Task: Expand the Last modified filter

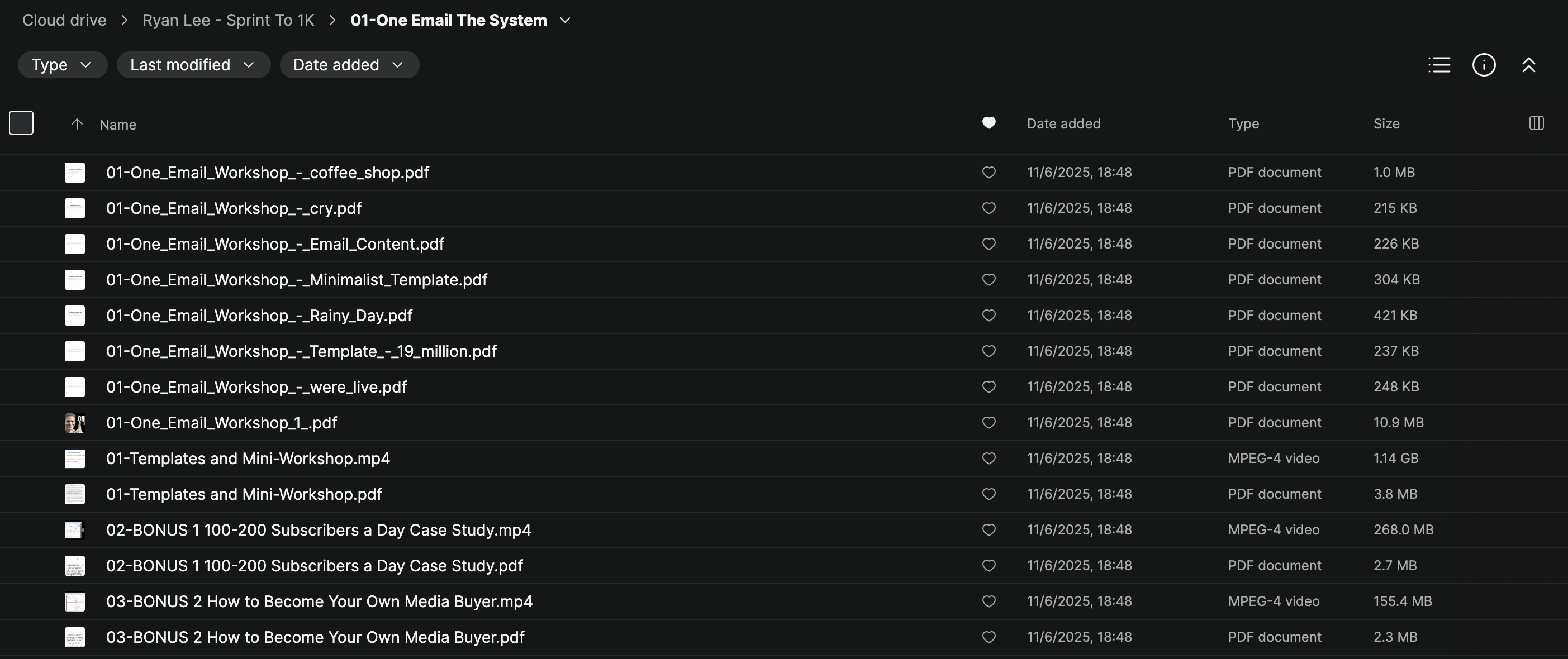Action: (193, 65)
